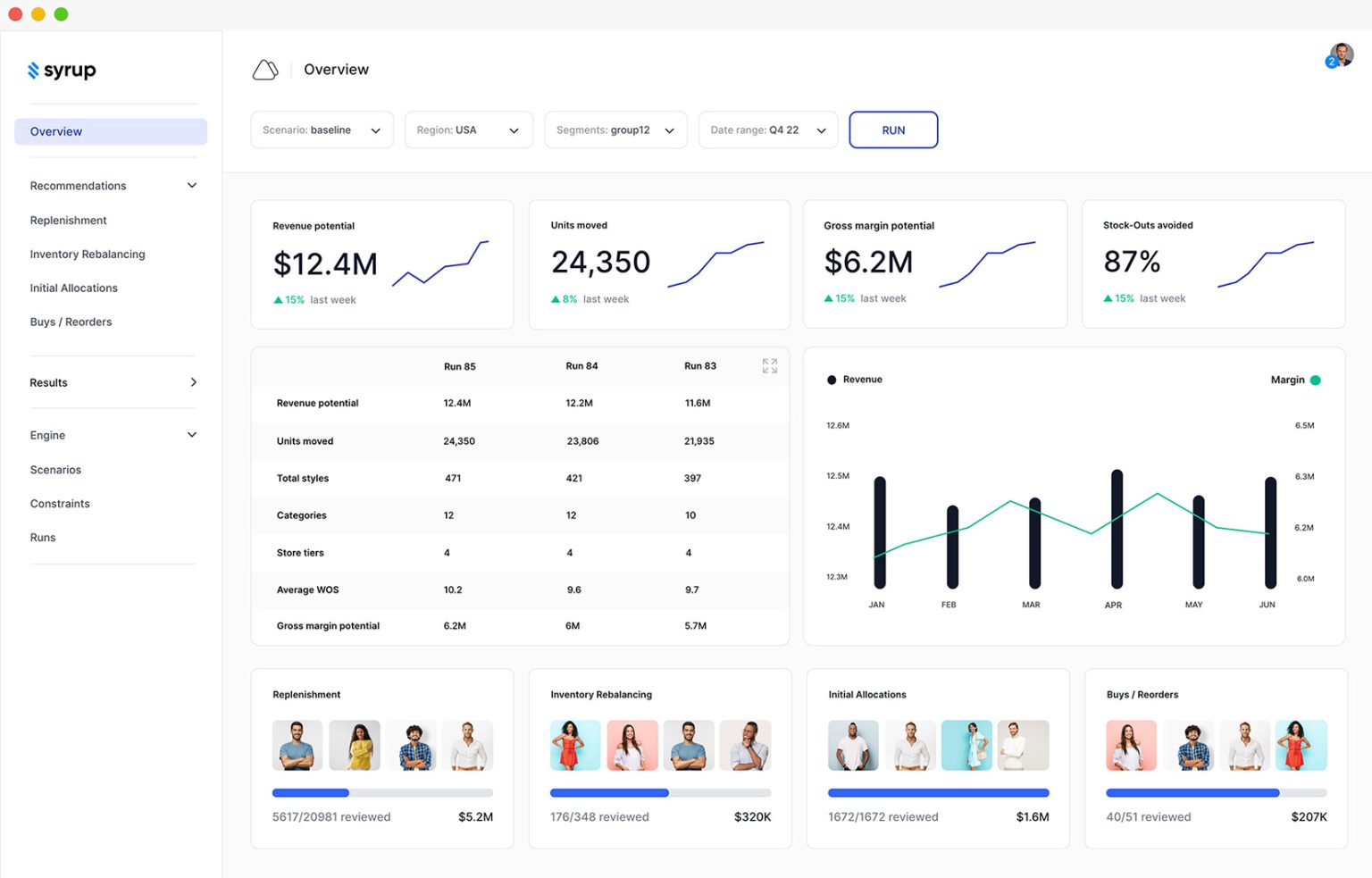Select Overview in the sidebar navigation
Screen dimensions: 1372x878
click(55, 131)
